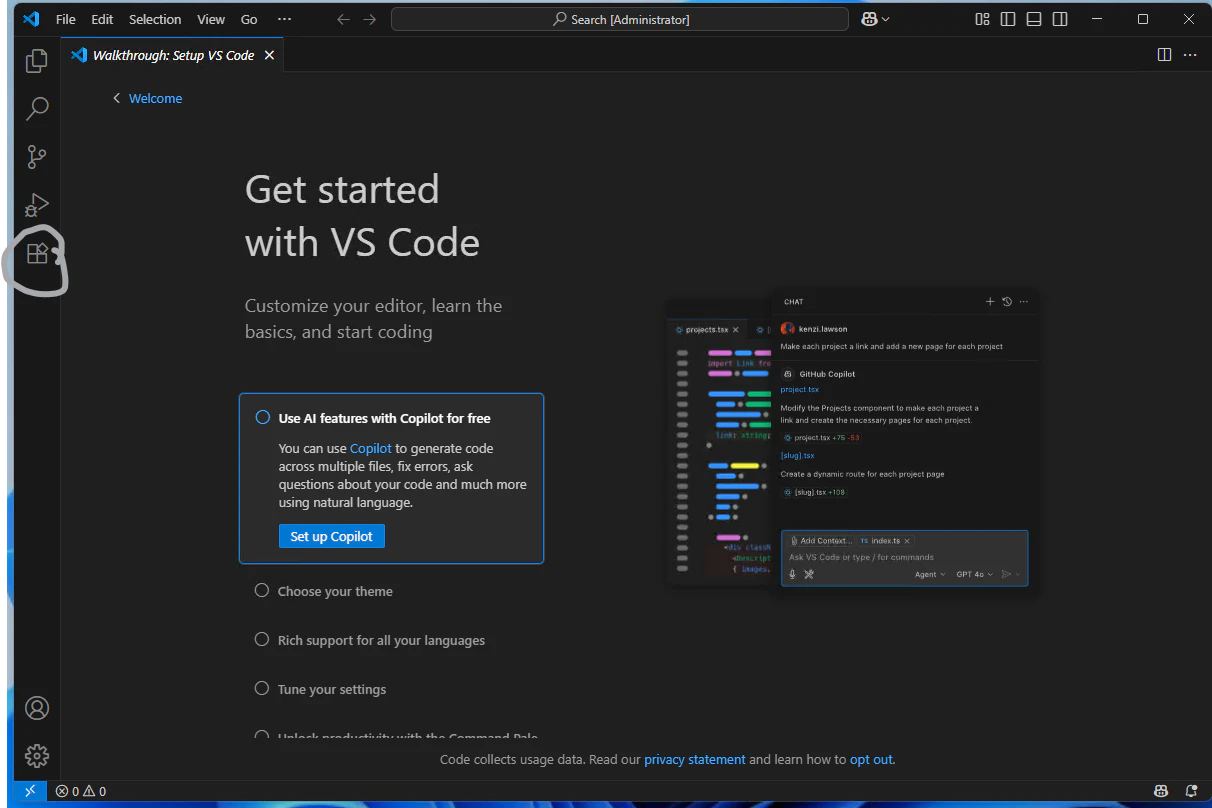Open the Extensions view in the activity bar
The width and height of the screenshot is (1212, 808).
click(37, 253)
